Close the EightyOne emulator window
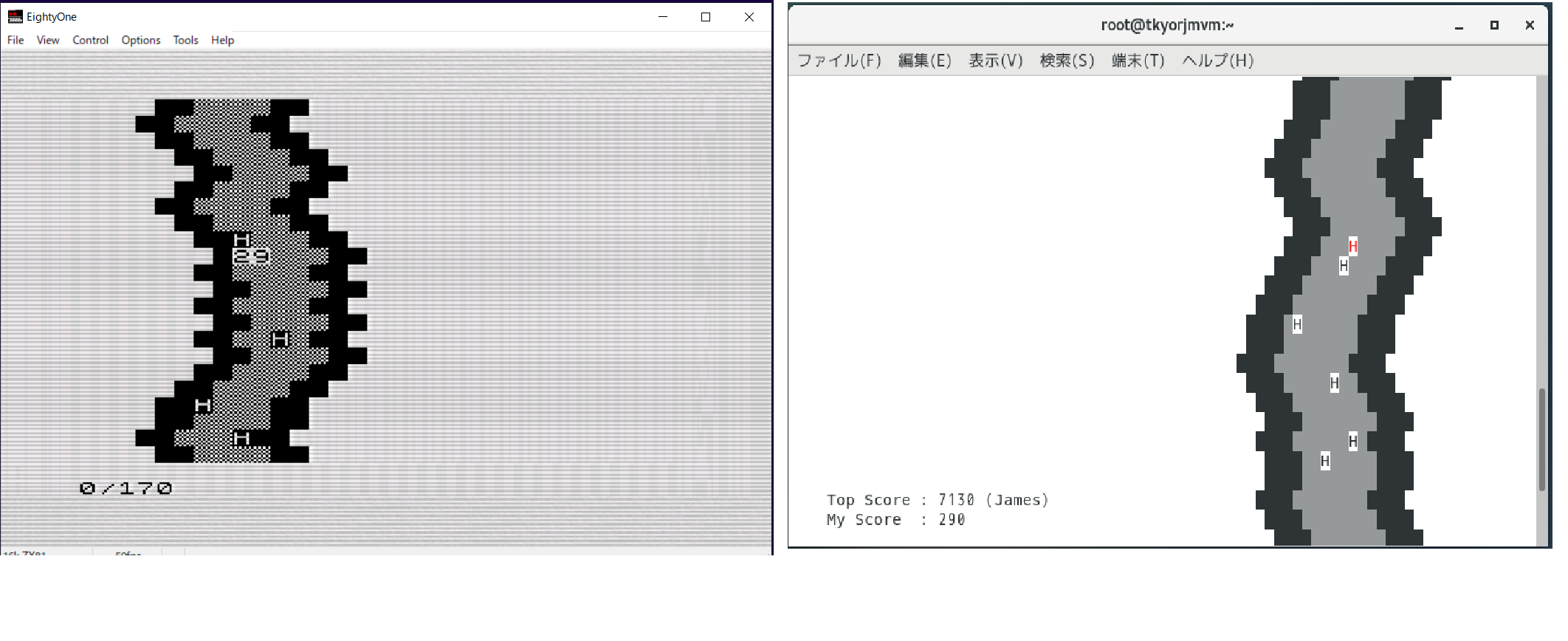Image resolution: width=1568 pixels, height=641 pixels. [749, 16]
